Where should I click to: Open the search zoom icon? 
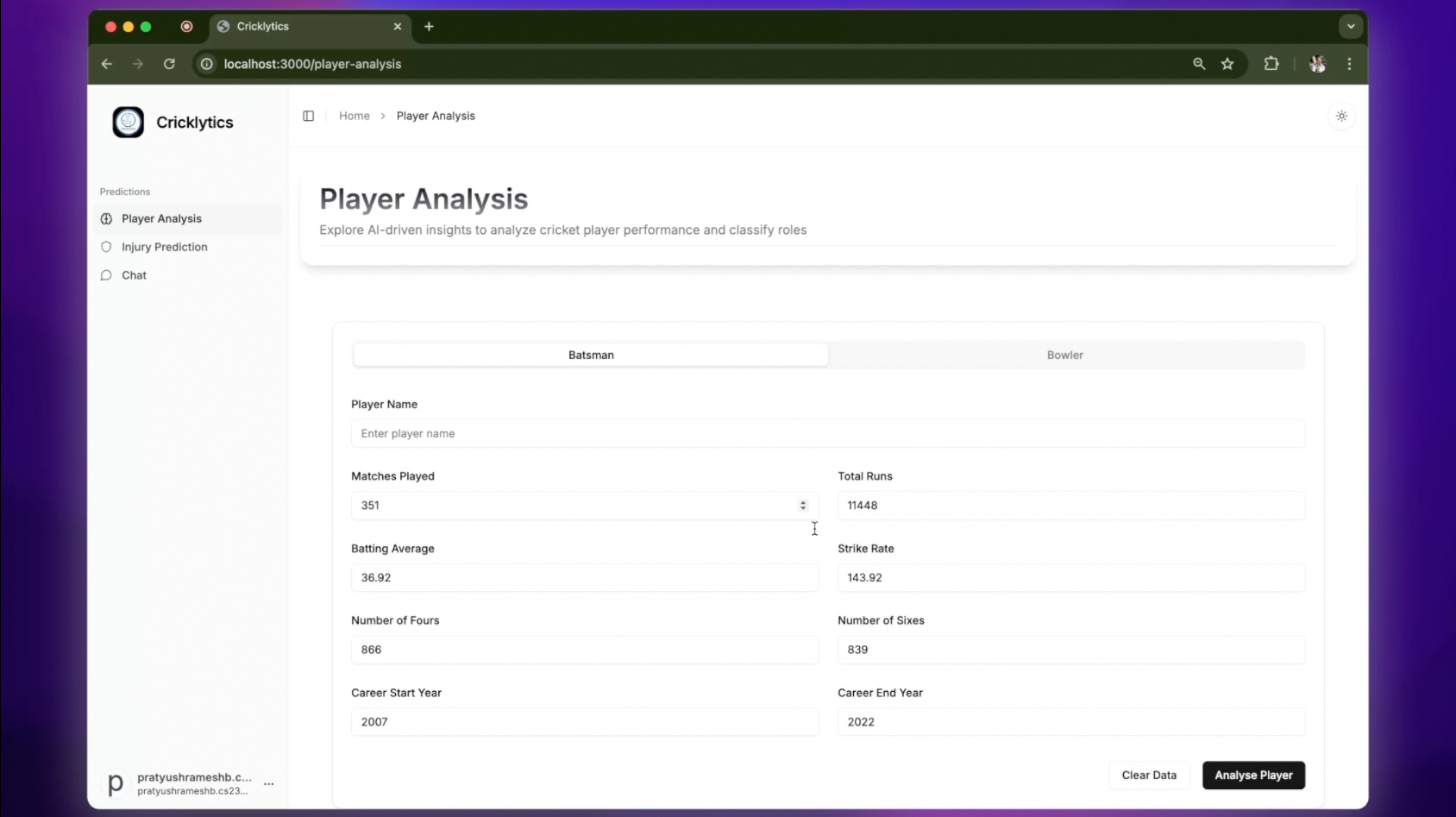pyautogui.click(x=1199, y=64)
